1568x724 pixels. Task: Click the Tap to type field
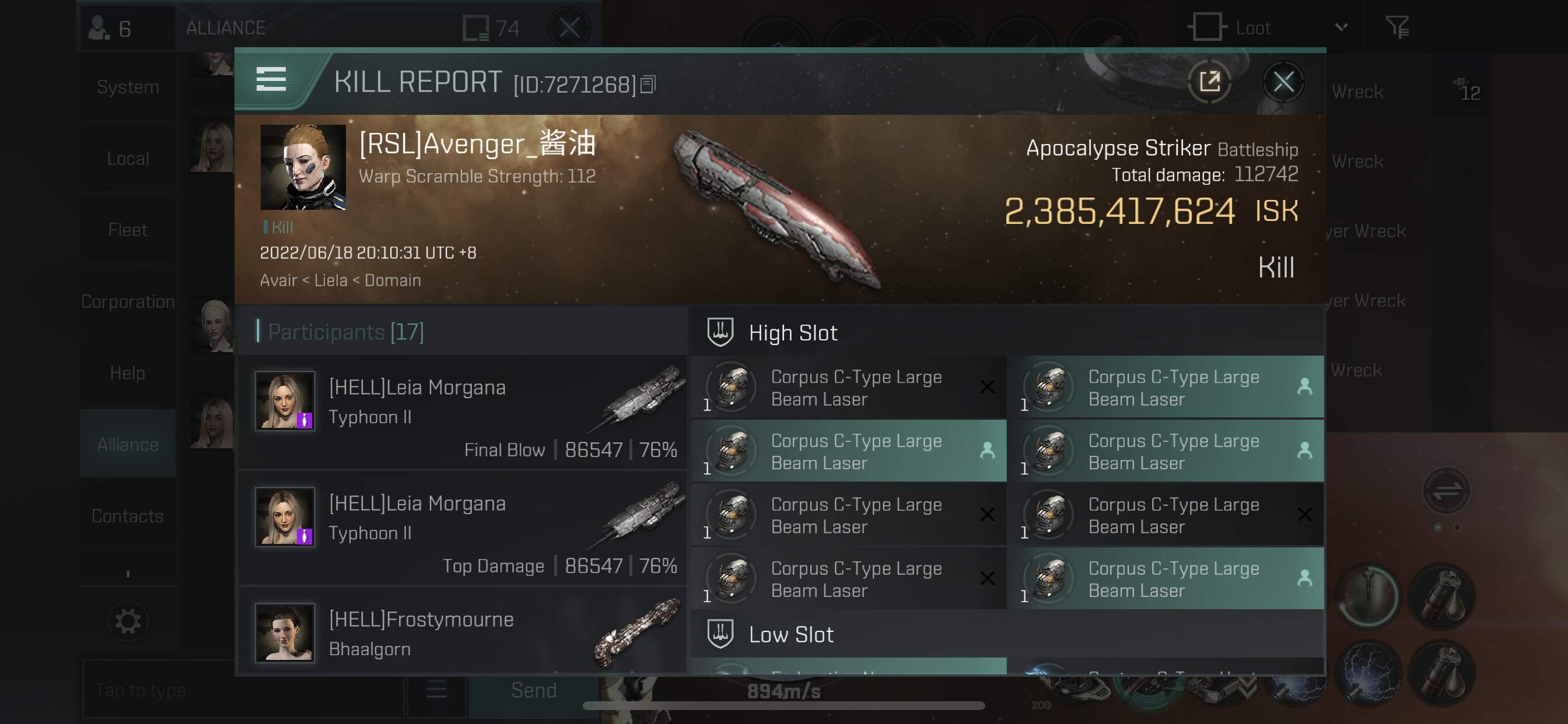tap(243, 690)
